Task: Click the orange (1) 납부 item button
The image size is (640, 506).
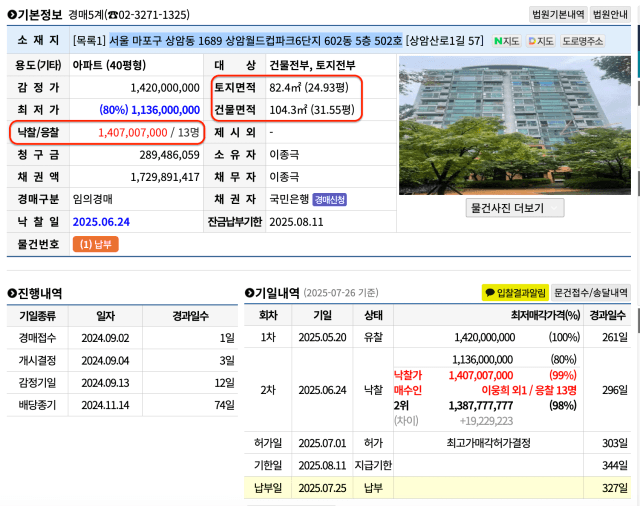Action: (x=96, y=244)
